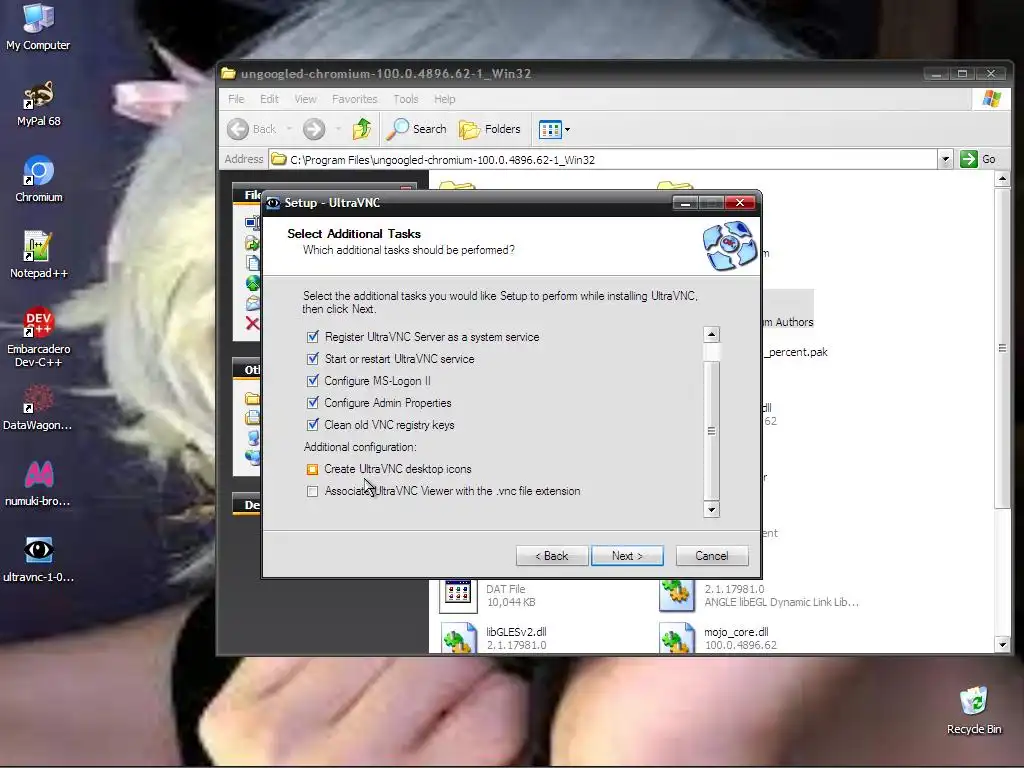The height and width of the screenshot is (768, 1024).
Task: Click Explorer scrollbar up arrow
Action: point(1002,178)
